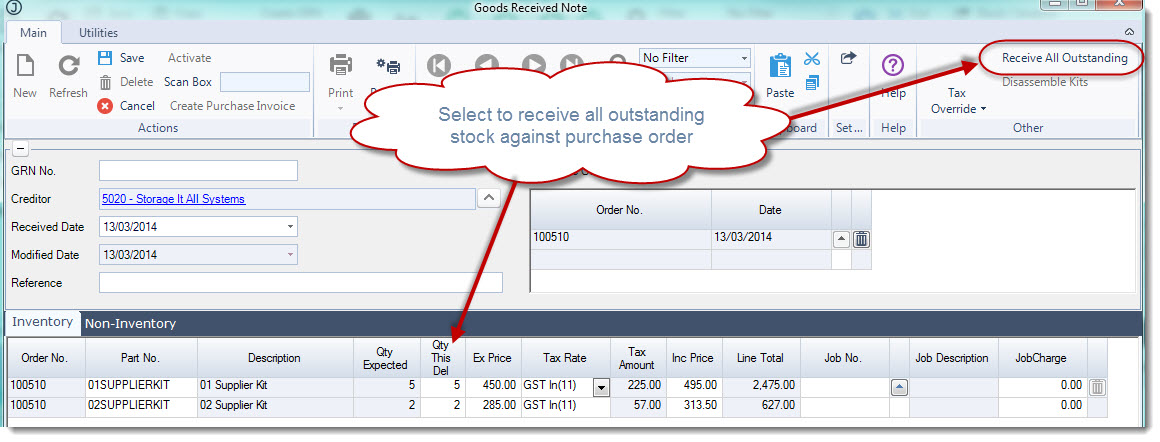Image resolution: width=1160 pixels, height=442 pixels.
Task: Open the Modified Date dropdown
Action: [x=291, y=255]
